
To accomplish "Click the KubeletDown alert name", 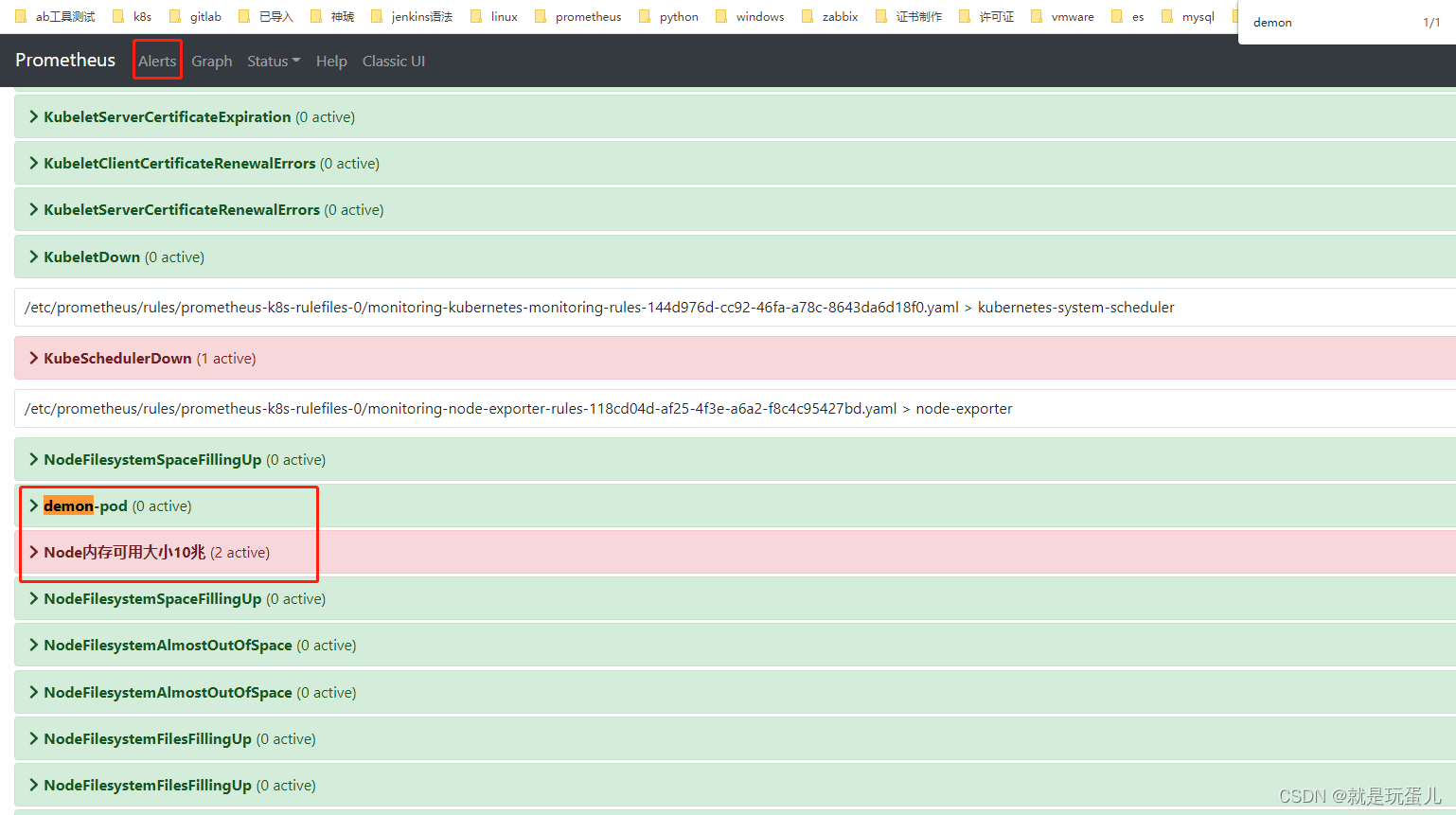I will coord(92,257).
